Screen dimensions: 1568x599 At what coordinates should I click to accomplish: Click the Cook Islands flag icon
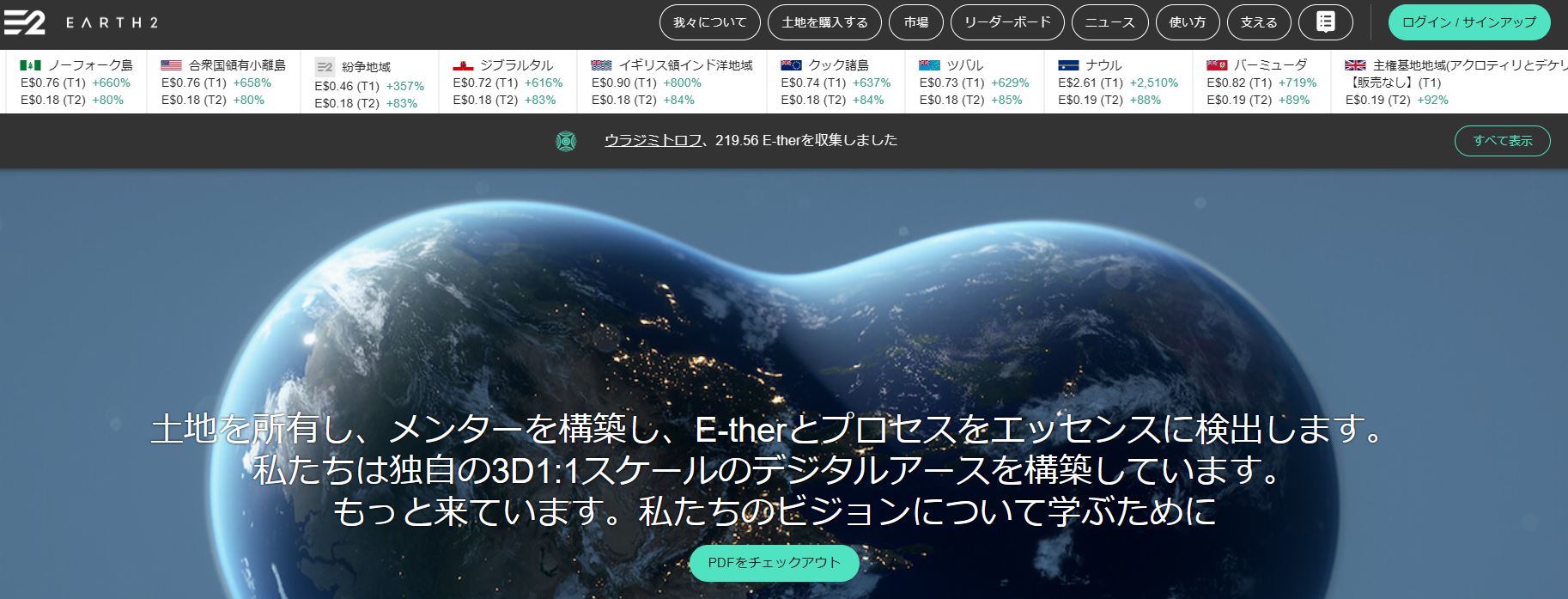point(791,65)
